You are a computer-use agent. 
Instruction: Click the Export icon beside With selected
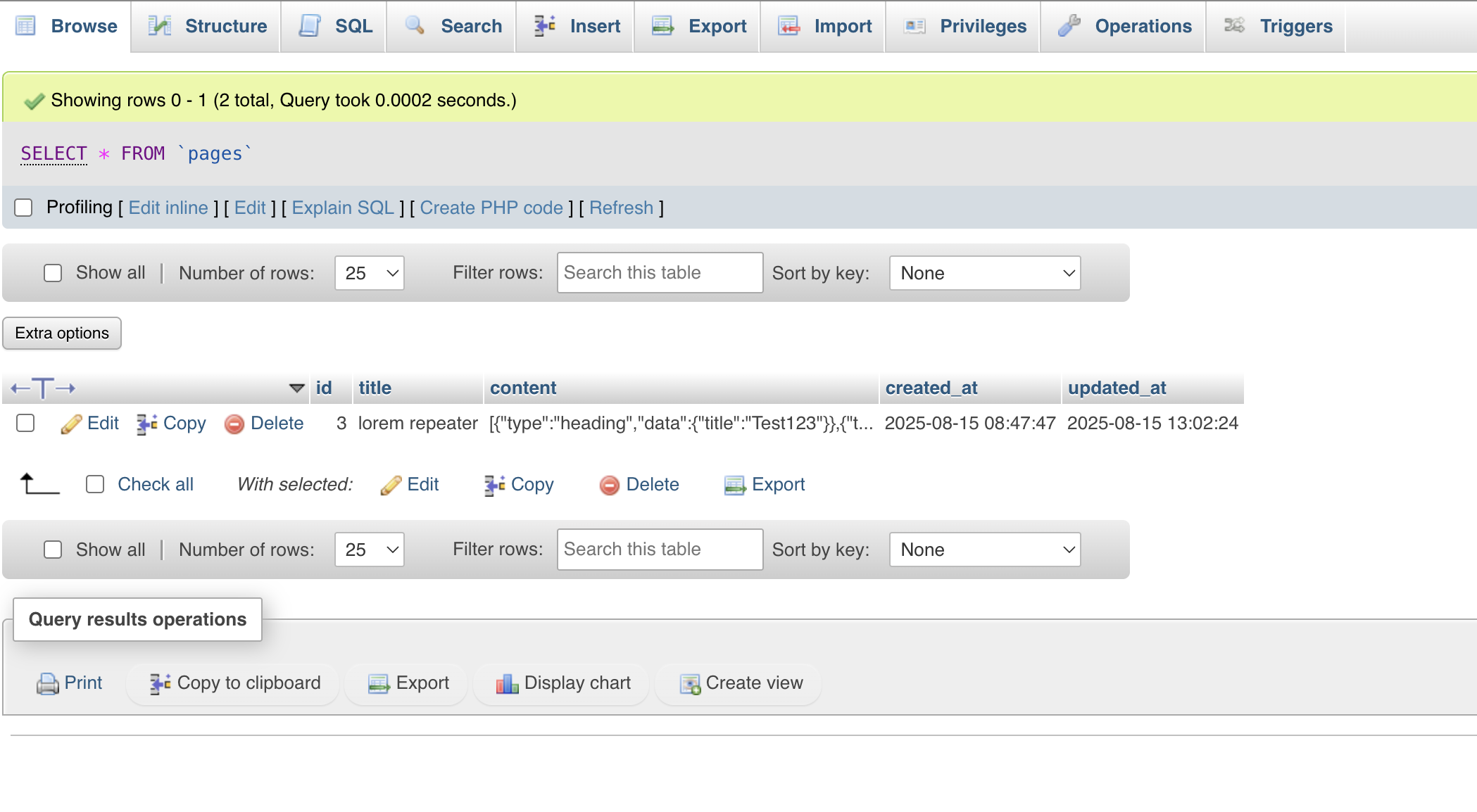[734, 485]
